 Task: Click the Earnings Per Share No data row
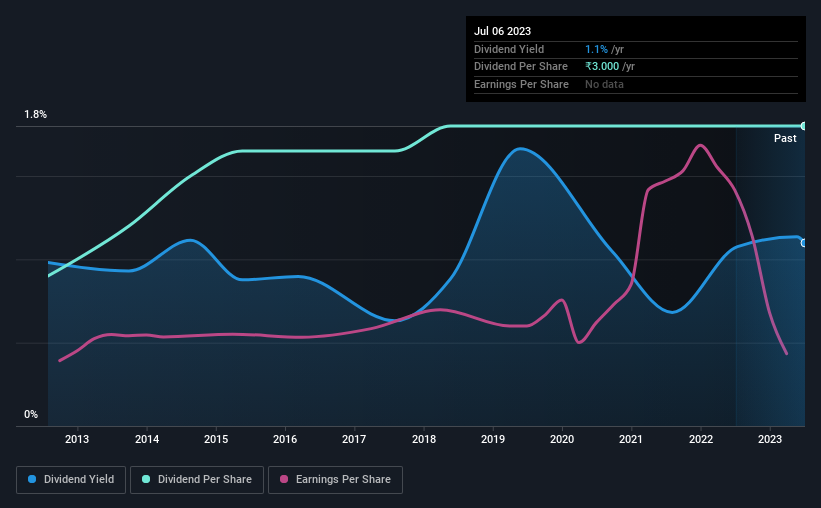(636, 84)
